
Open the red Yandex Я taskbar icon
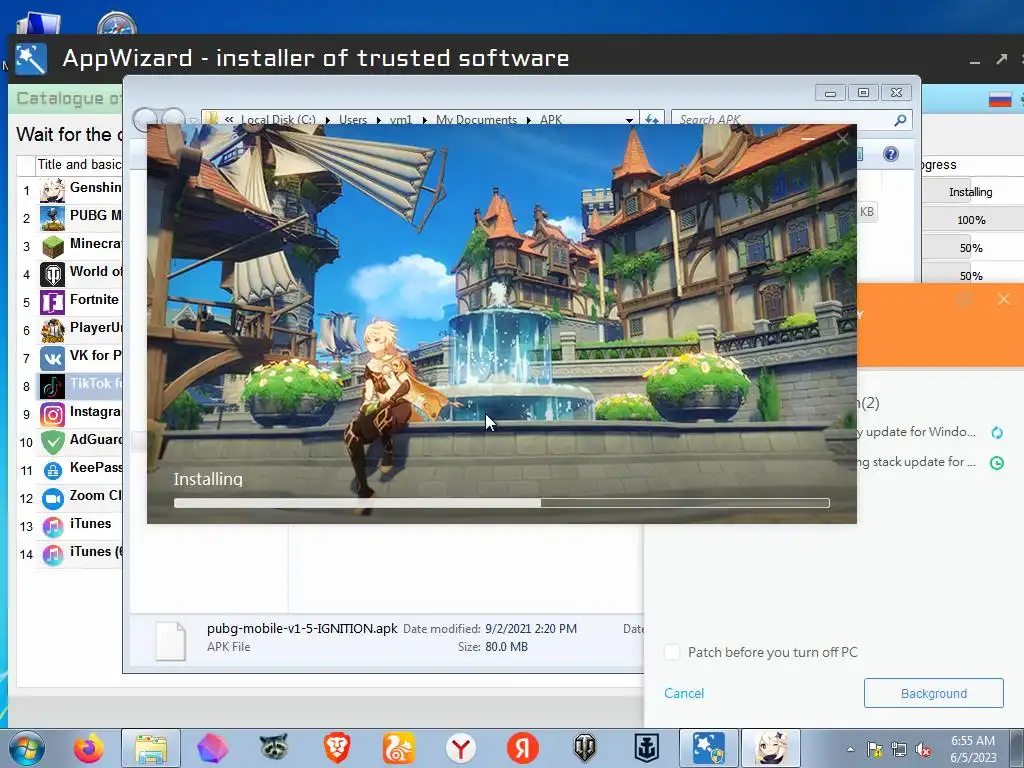click(x=522, y=748)
